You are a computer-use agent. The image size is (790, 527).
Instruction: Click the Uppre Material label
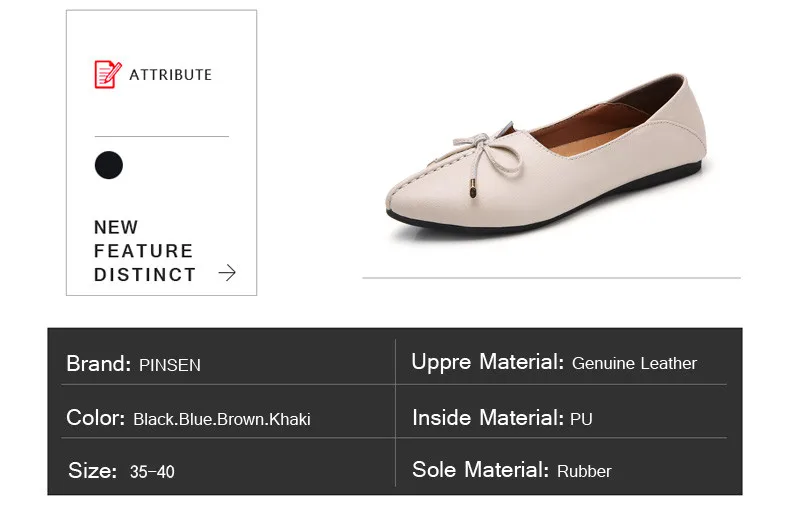[x=487, y=362]
